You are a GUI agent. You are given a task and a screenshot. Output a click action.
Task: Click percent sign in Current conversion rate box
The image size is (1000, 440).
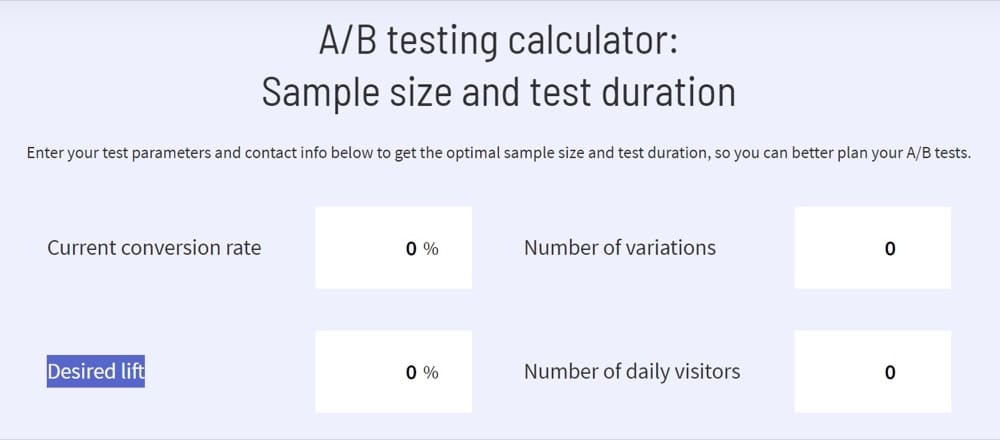pyautogui.click(x=431, y=249)
